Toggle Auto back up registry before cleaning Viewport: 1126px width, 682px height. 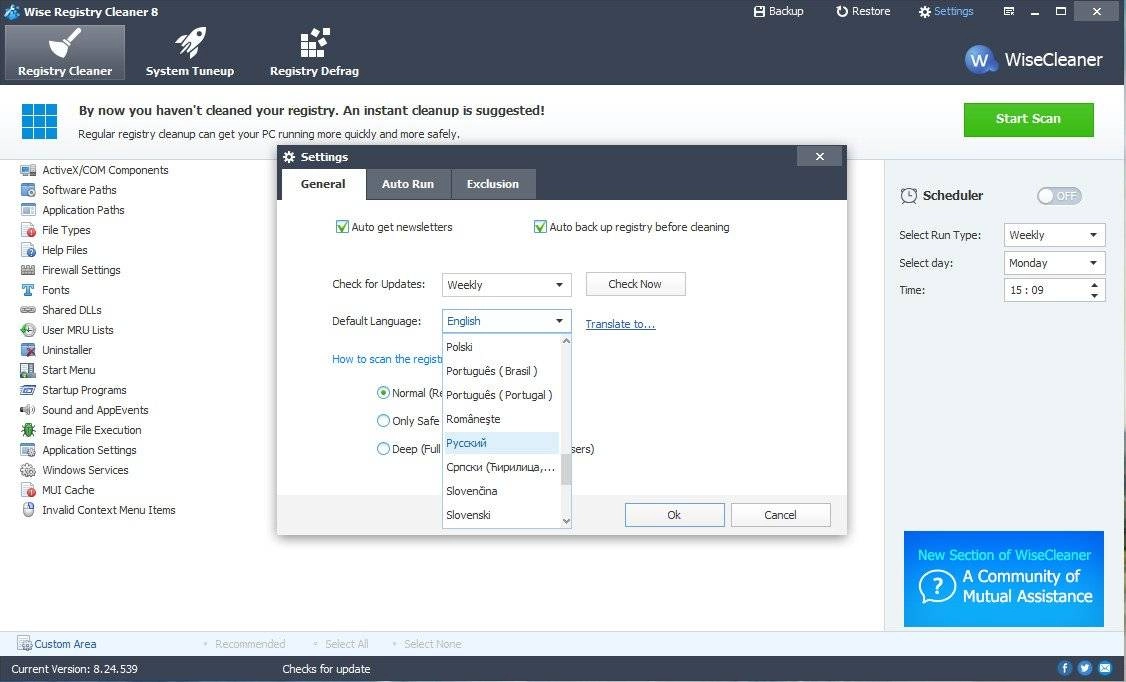[x=540, y=227]
